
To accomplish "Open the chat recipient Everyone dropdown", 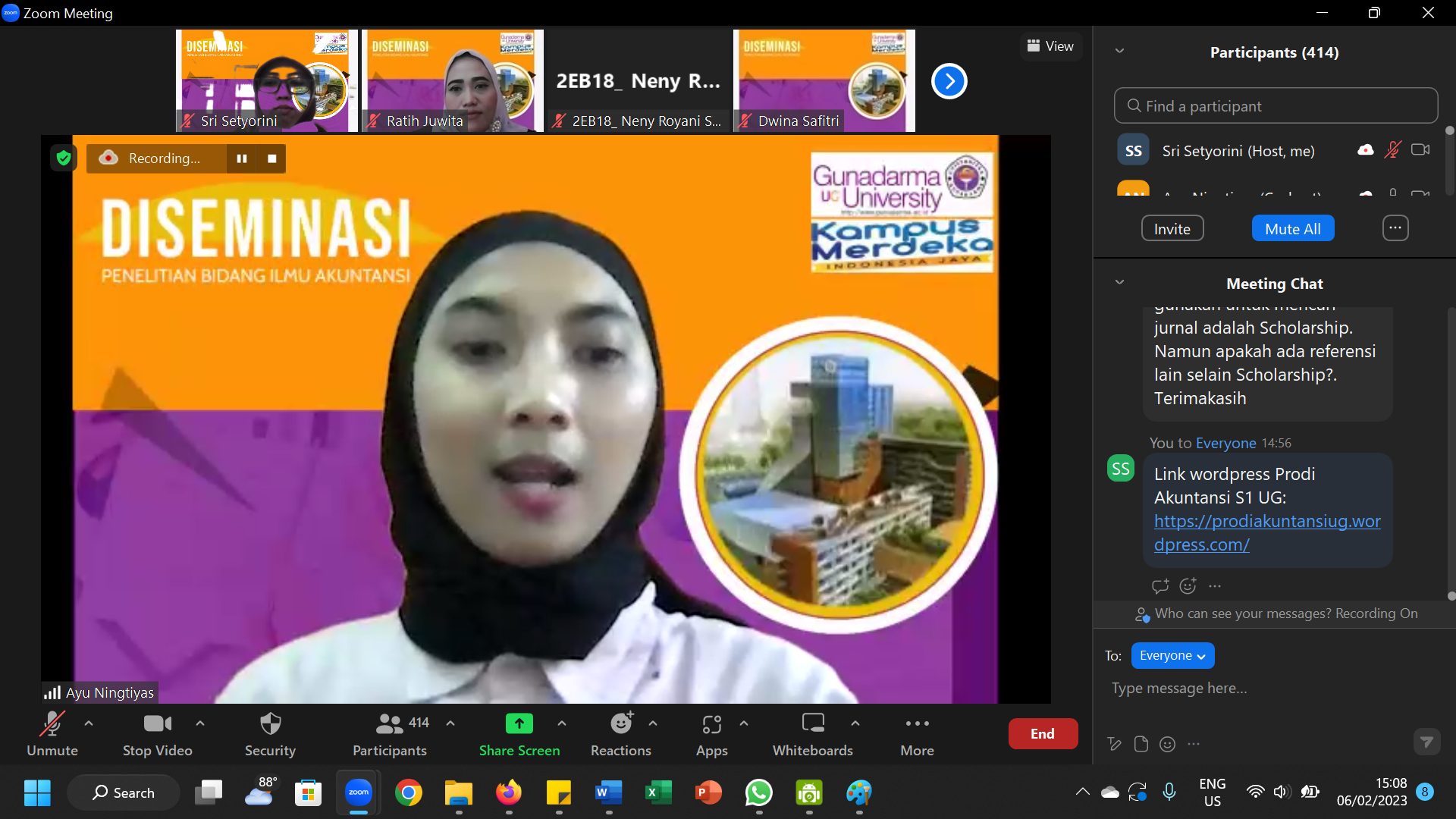I will pos(1172,656).
